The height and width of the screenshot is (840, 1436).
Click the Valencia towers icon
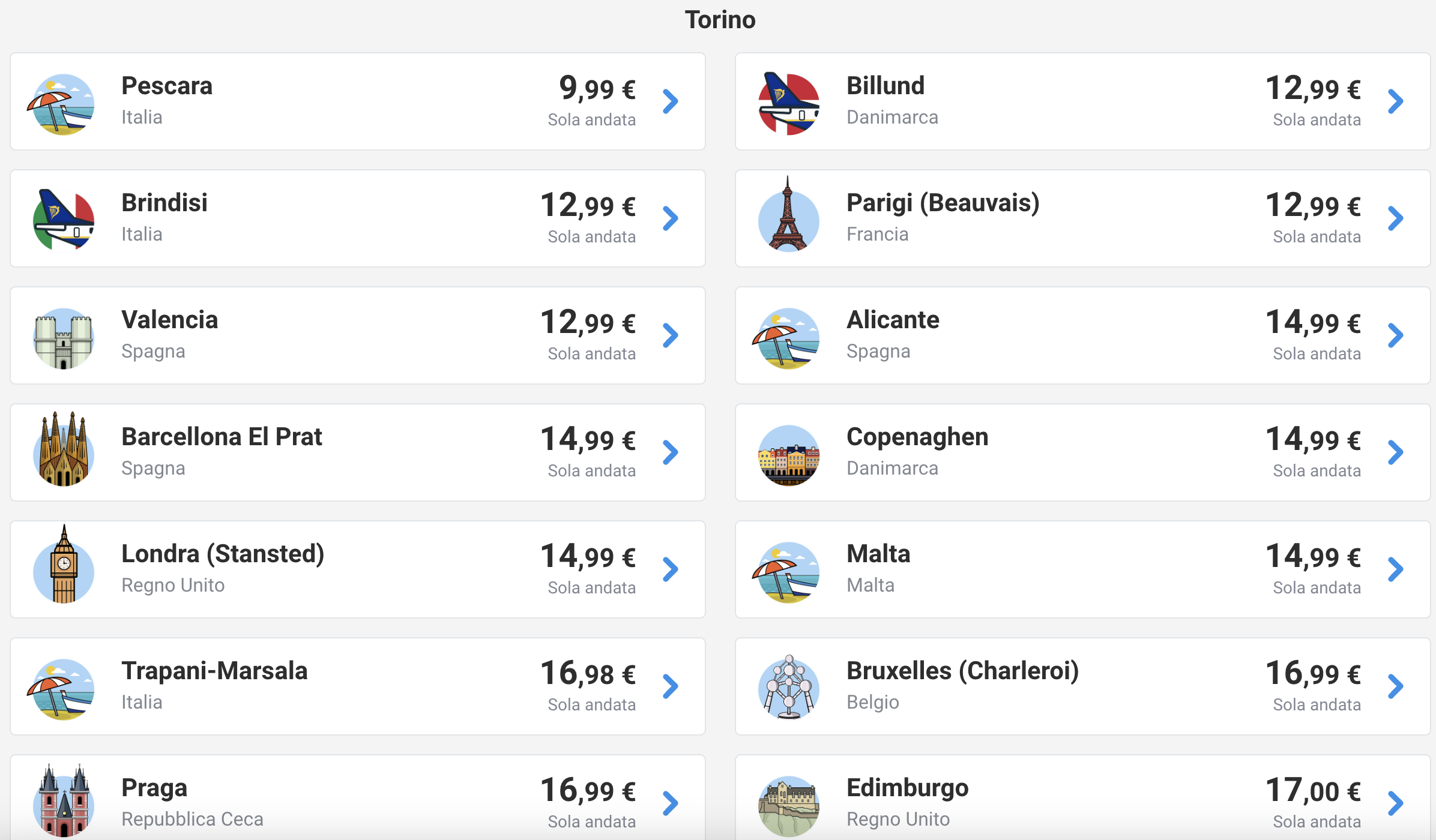[64, 338]
